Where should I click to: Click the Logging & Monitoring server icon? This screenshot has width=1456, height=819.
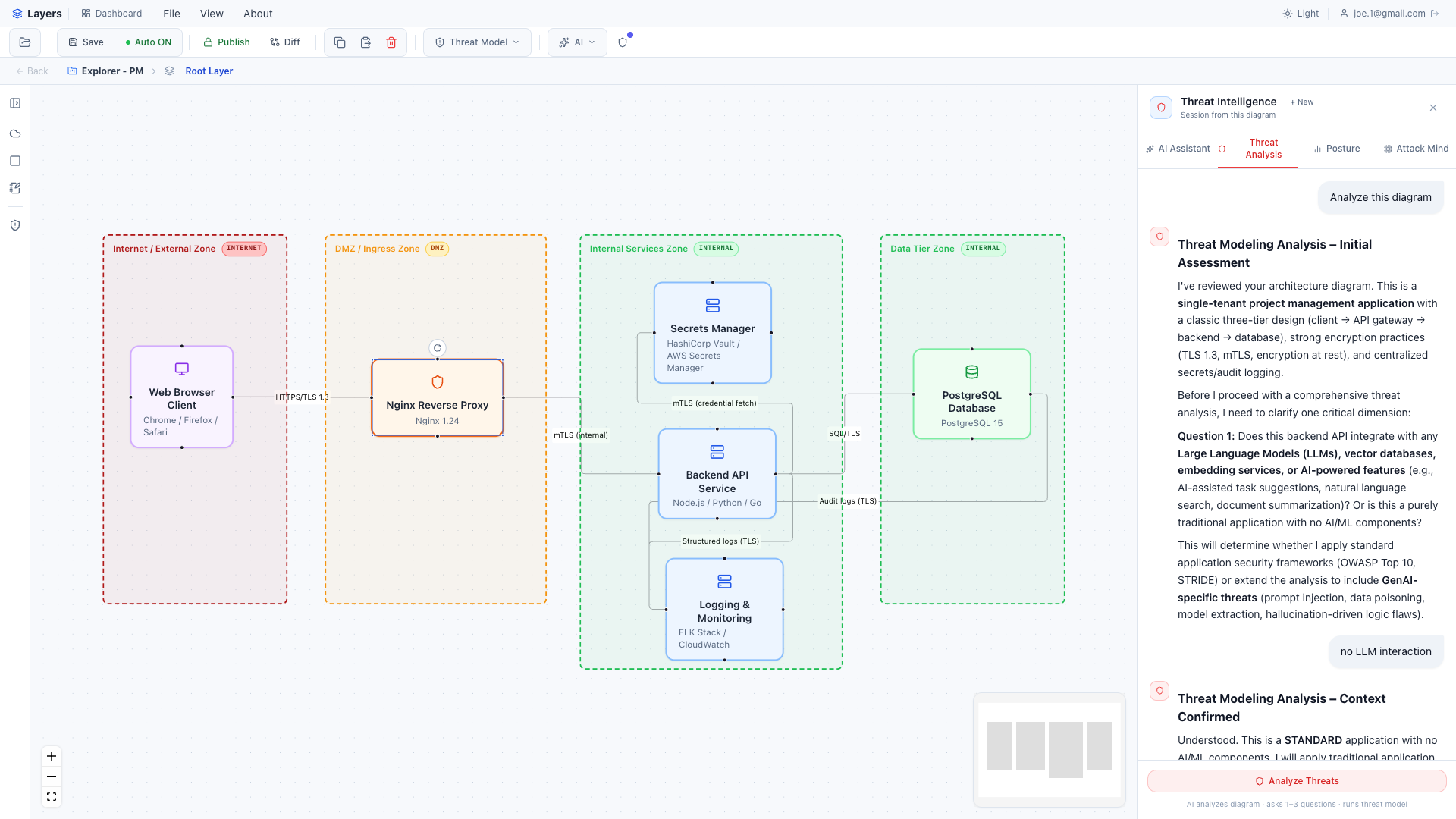click(x=725, y=582)
